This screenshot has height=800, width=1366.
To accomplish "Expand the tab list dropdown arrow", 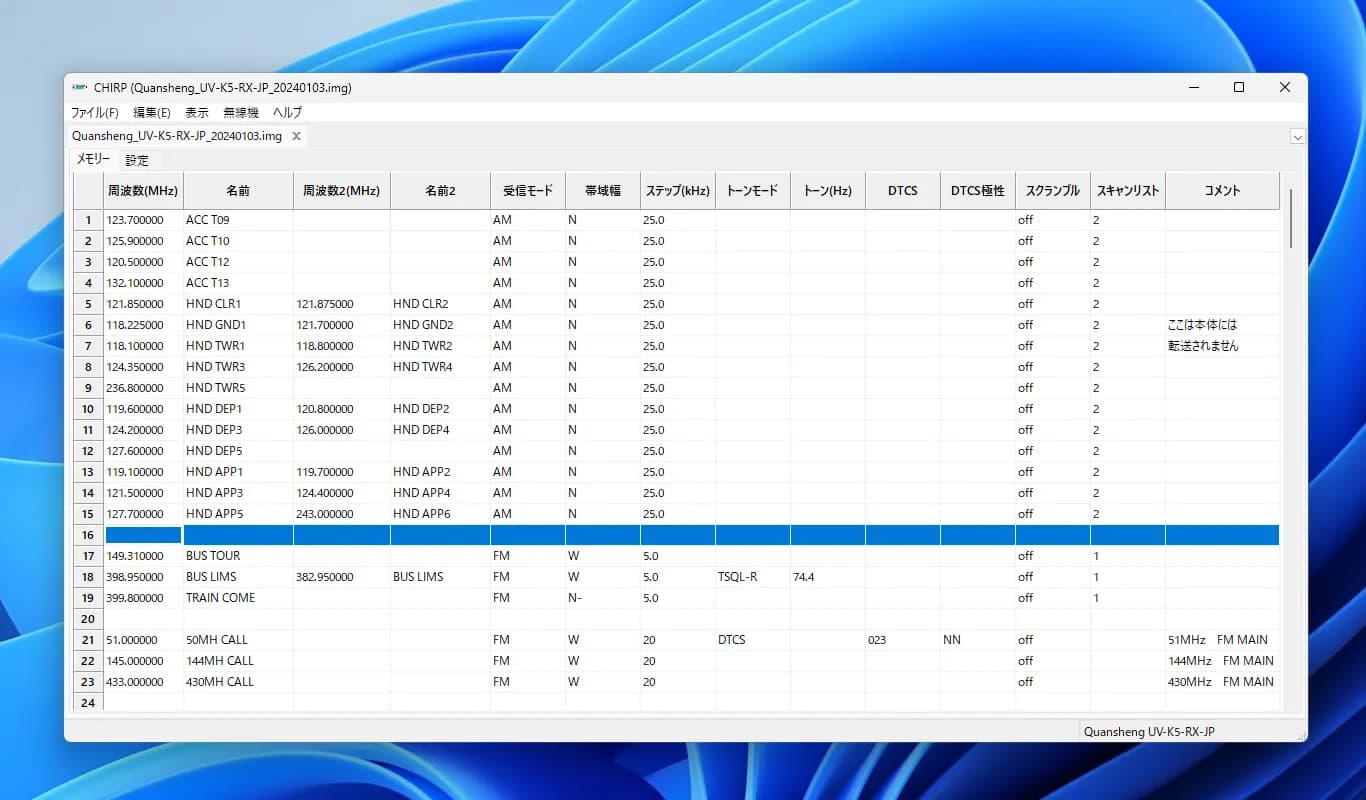I will pos(1297,137).
